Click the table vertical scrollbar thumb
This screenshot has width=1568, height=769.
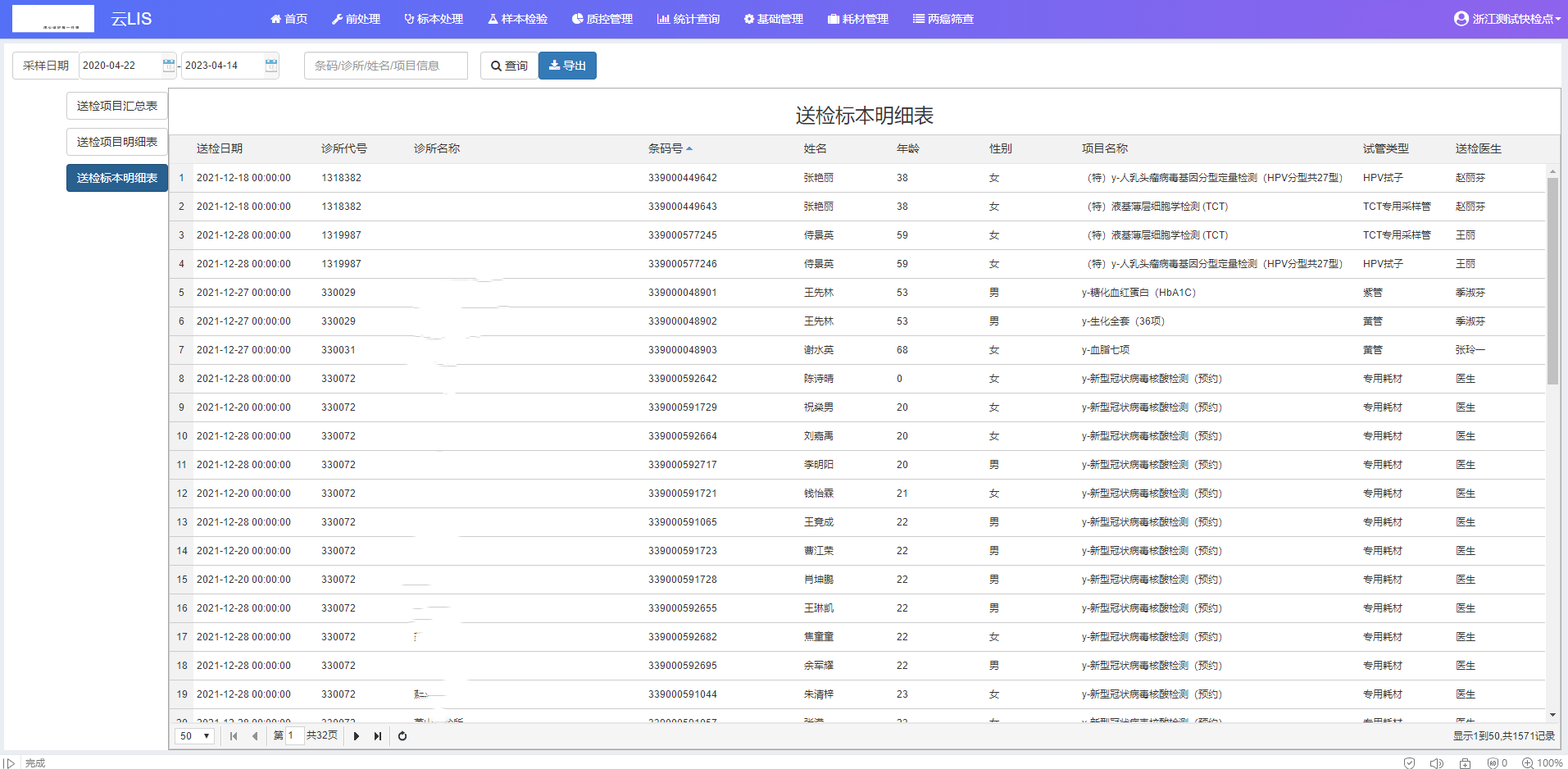coord(1552,281)
